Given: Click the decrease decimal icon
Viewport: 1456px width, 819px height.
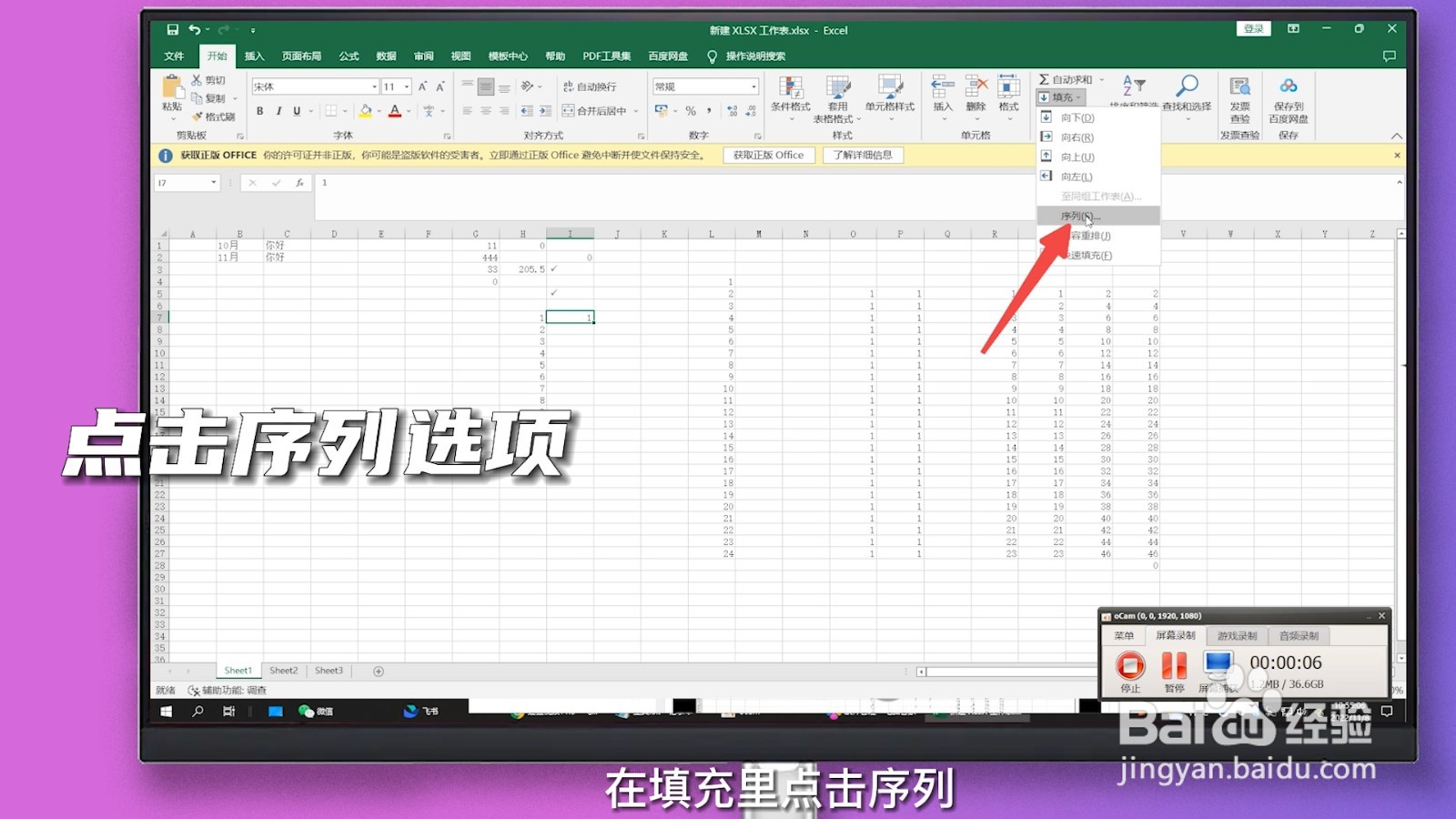Looking at the screenshot, I should [751, 111].
